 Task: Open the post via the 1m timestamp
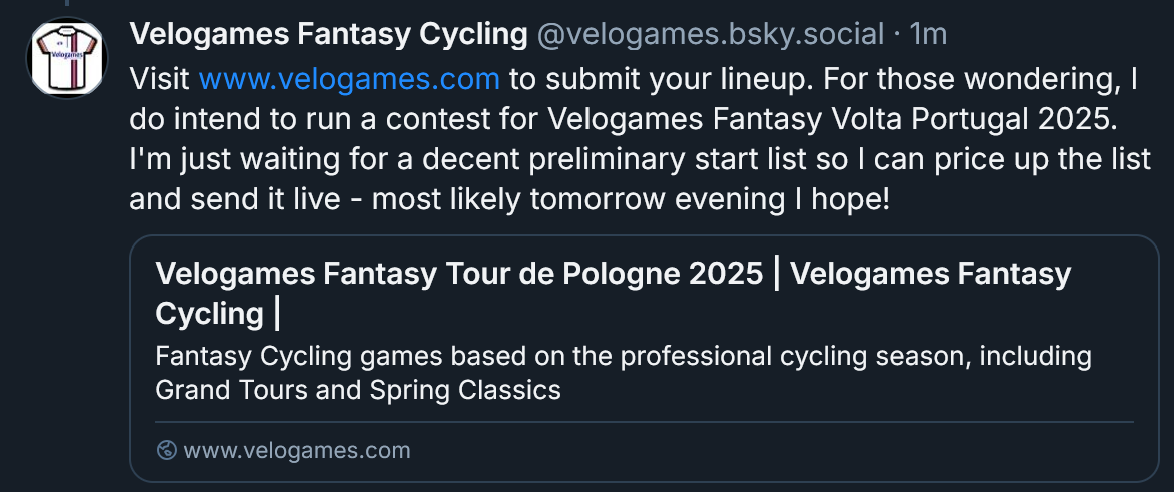click(929, 35)
